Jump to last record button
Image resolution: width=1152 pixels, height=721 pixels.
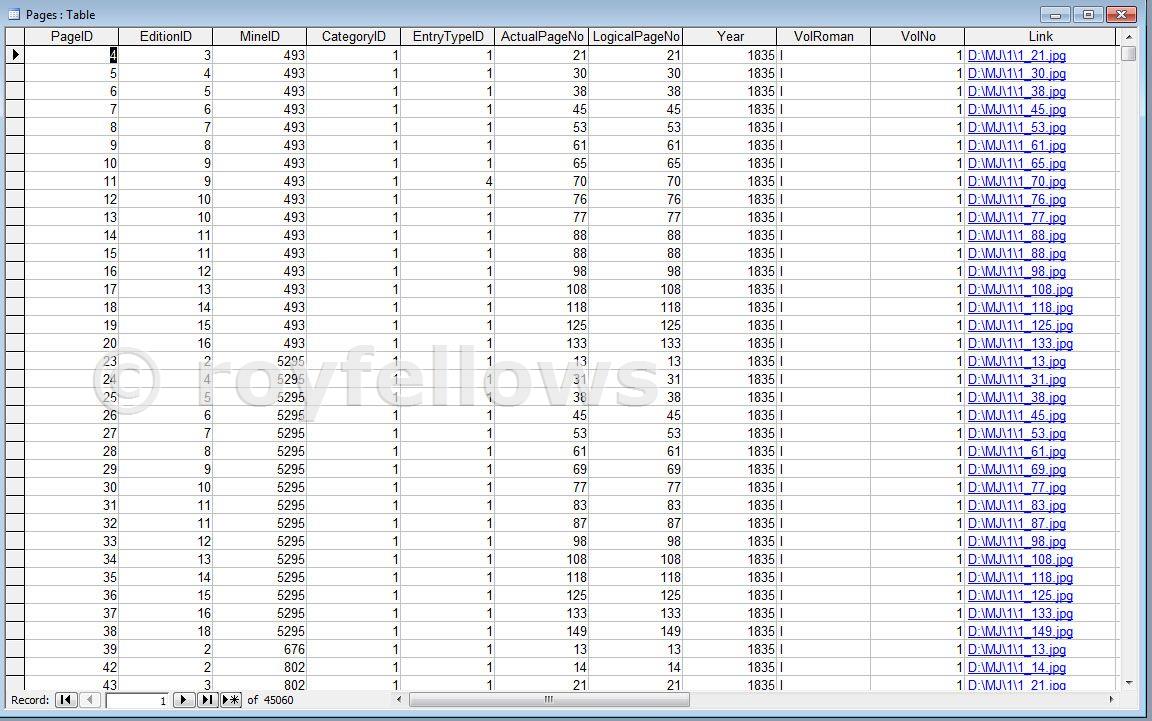(207, 700)
